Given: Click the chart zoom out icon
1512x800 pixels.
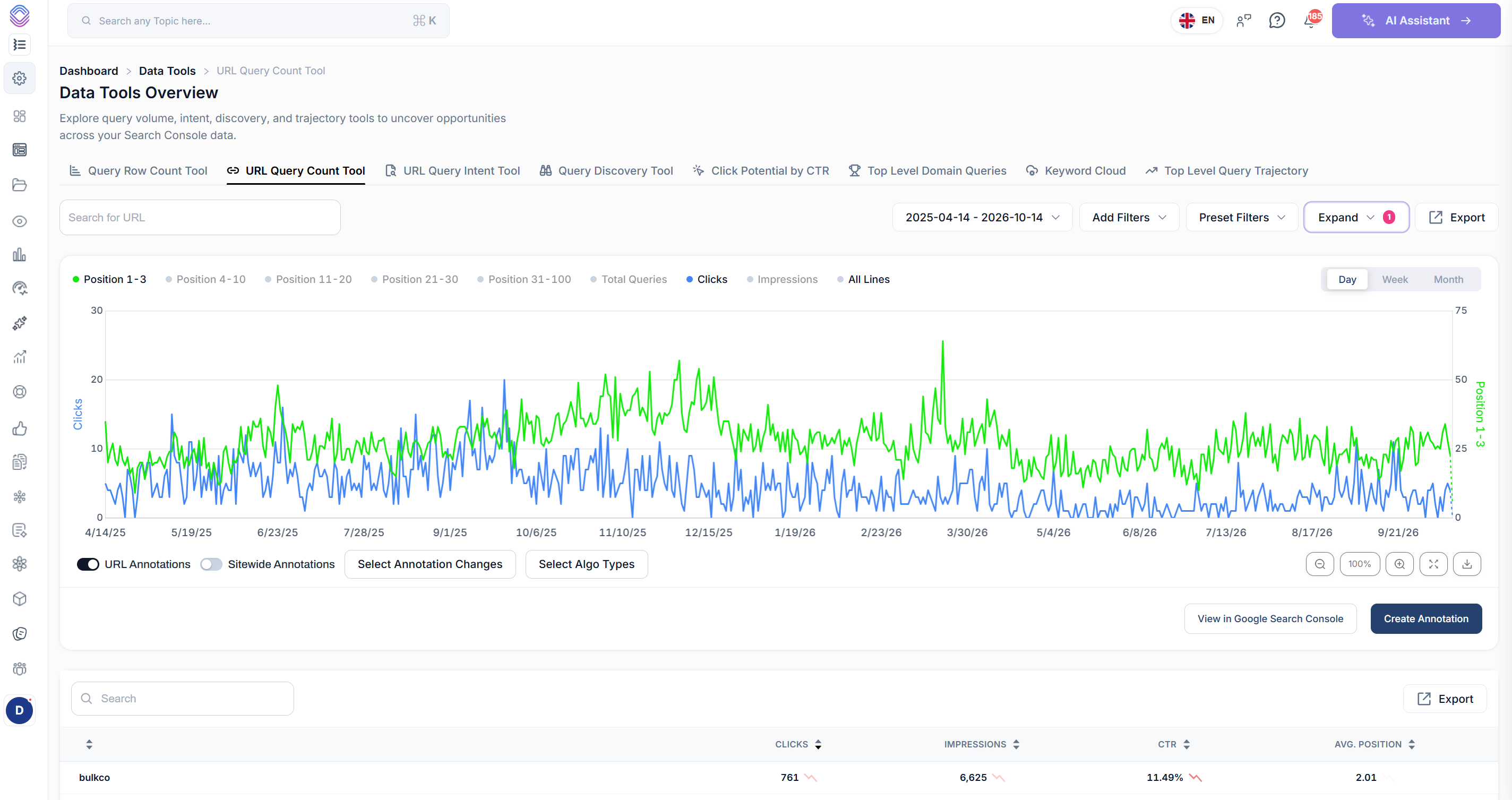Looking at the screenshot, I should tap(1319, 564).
